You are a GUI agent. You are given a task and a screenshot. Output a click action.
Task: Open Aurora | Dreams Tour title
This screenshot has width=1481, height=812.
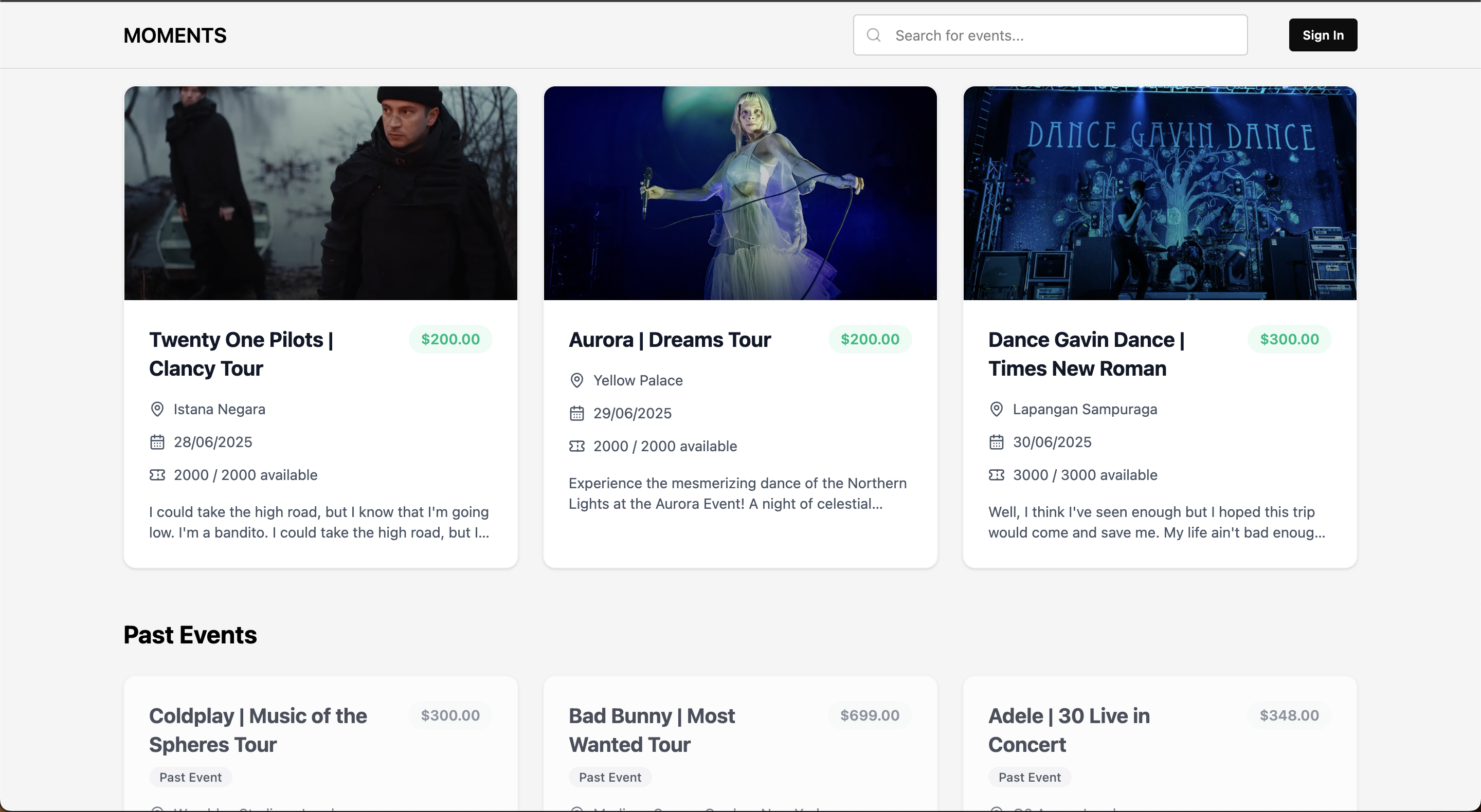click(670, 340)
